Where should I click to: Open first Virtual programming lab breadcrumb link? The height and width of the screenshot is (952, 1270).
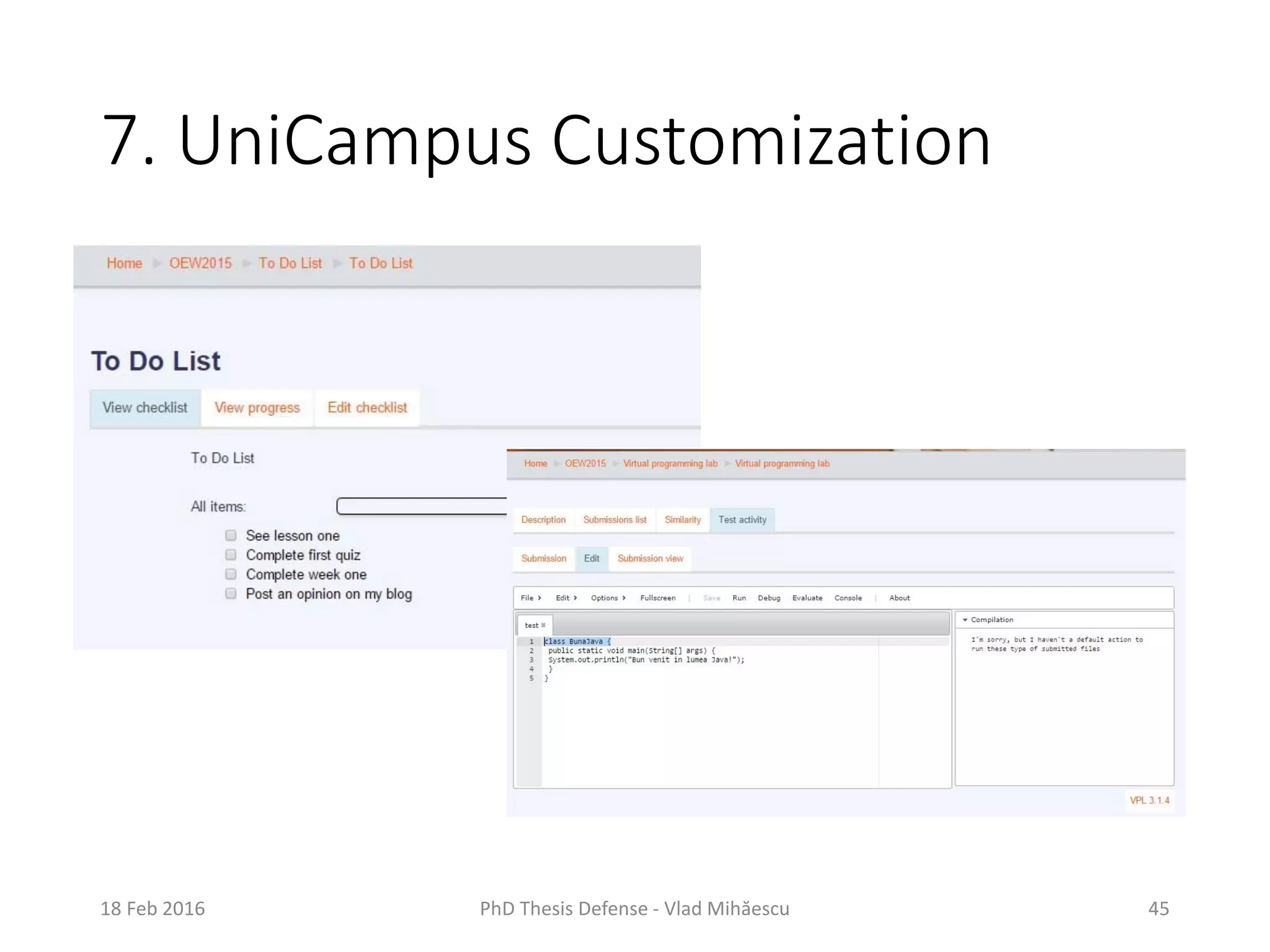pos(670,464)
